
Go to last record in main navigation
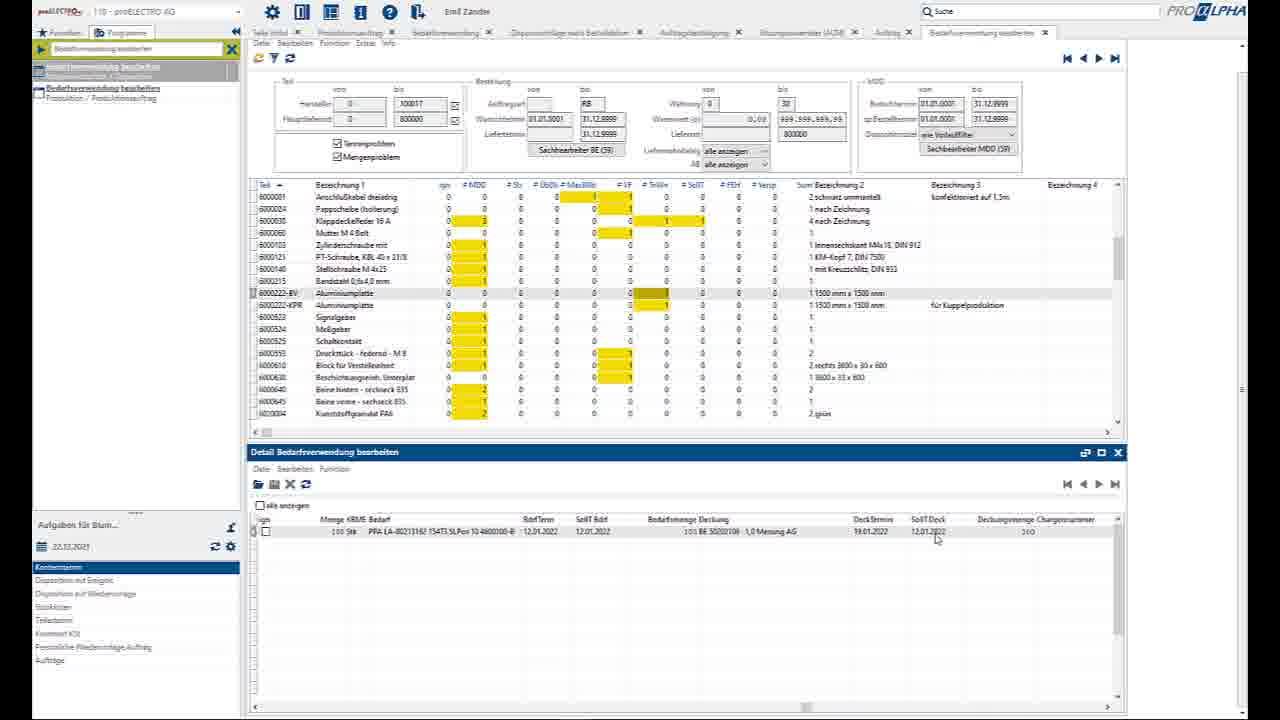pos(1115,59)
